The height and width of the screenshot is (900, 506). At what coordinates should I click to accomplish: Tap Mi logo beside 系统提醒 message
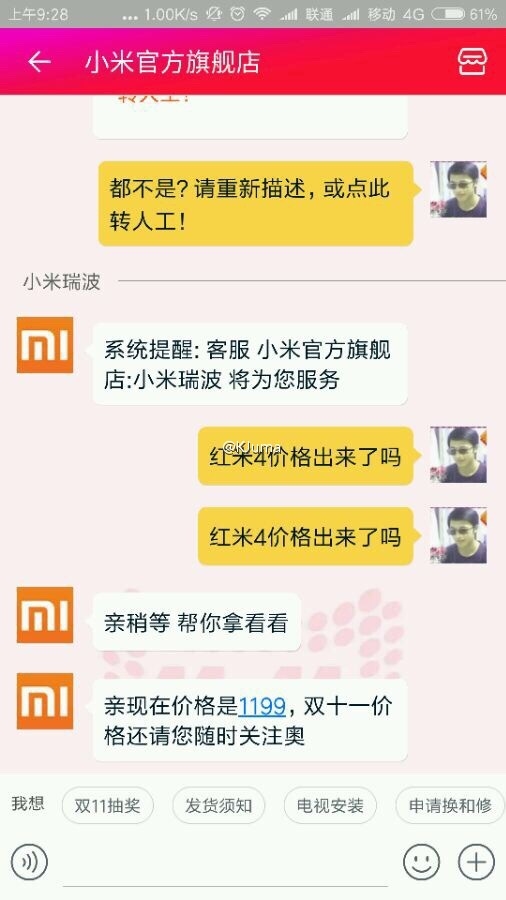pos(45,345)
